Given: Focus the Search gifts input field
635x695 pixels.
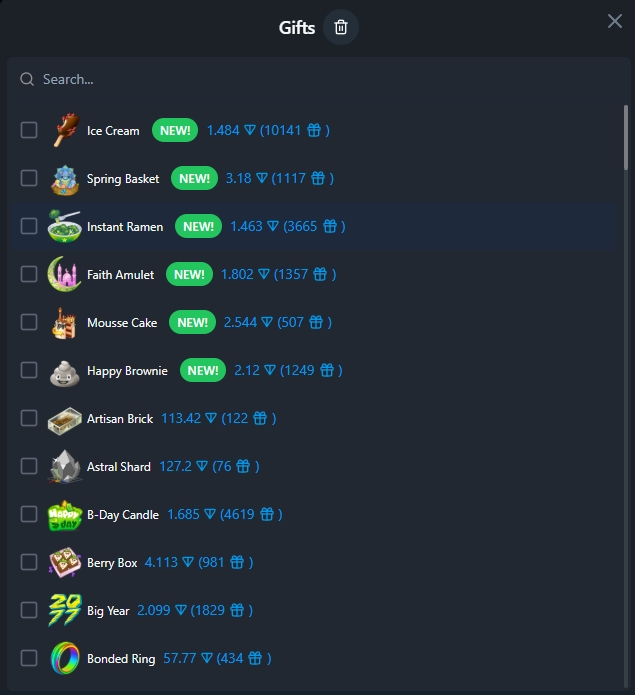Looking at the screenshot, I should [x=319, y=79].
